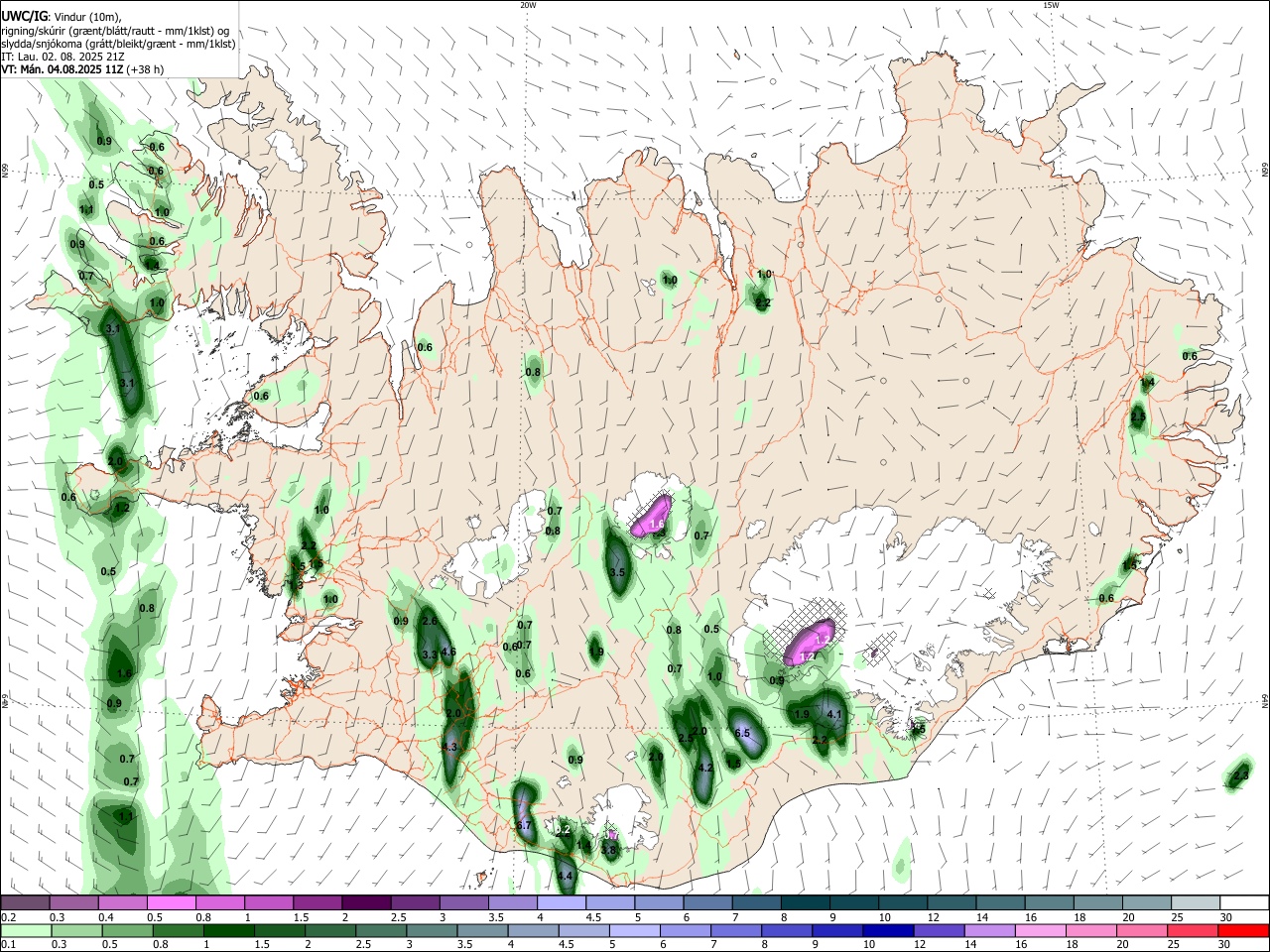Image resolution: width=1270 pixels, height=952 pixels.
Task: Click the '3.5' value on the central map
Action: tap(617, 572)
